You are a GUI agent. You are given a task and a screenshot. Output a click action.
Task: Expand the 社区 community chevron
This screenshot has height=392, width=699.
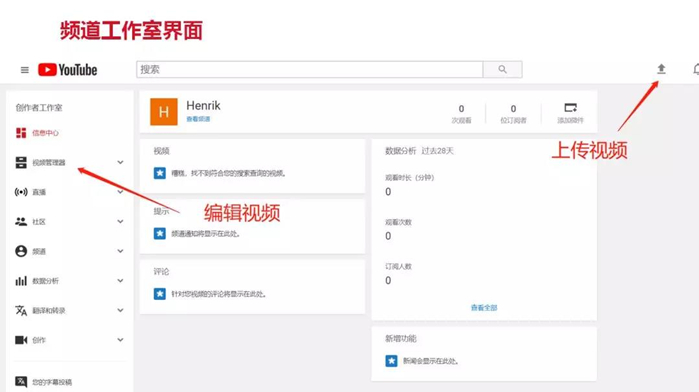(x=120, y=222)
